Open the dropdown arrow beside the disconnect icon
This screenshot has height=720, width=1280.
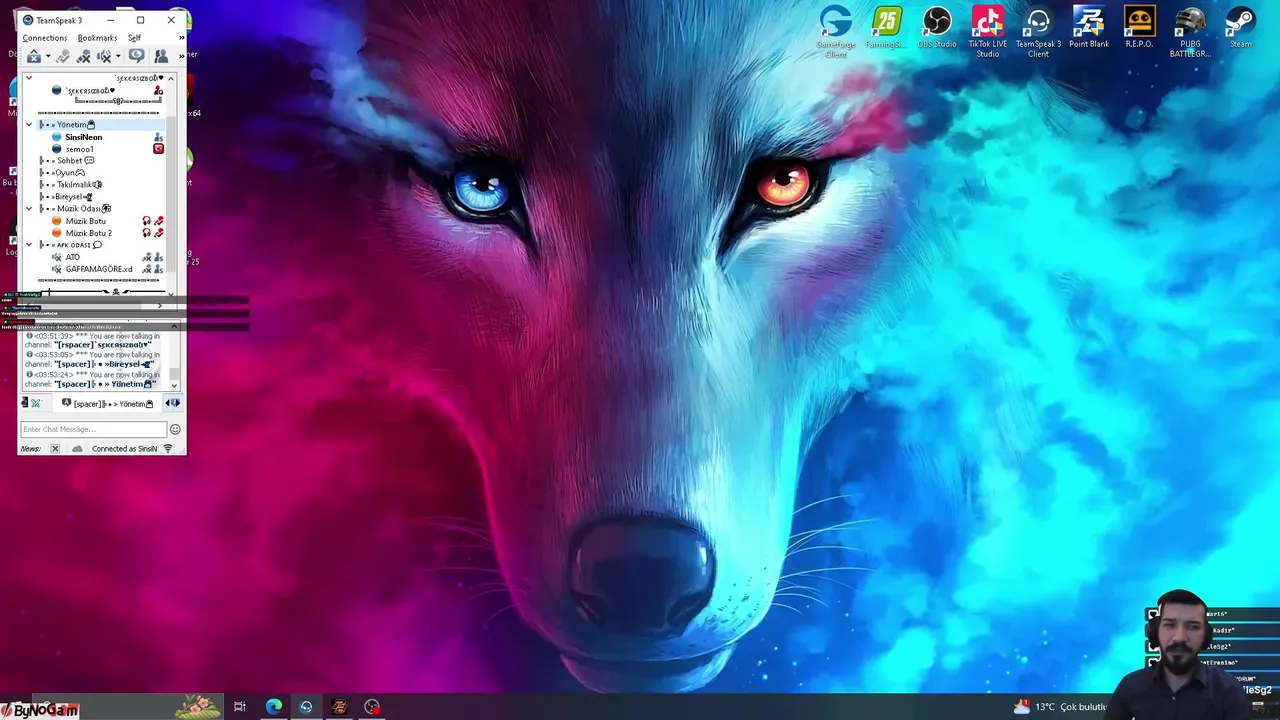click(47, 57)
